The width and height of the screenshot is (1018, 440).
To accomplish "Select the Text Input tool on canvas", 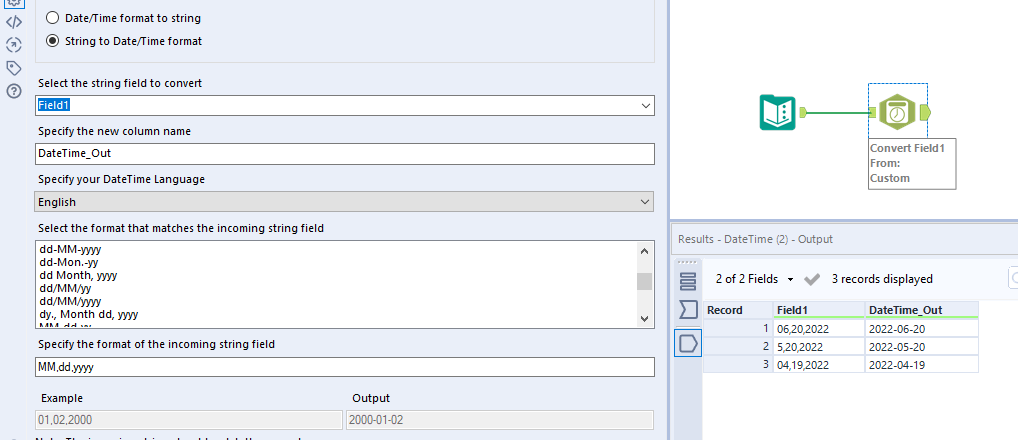I will (x=777, y=112).
